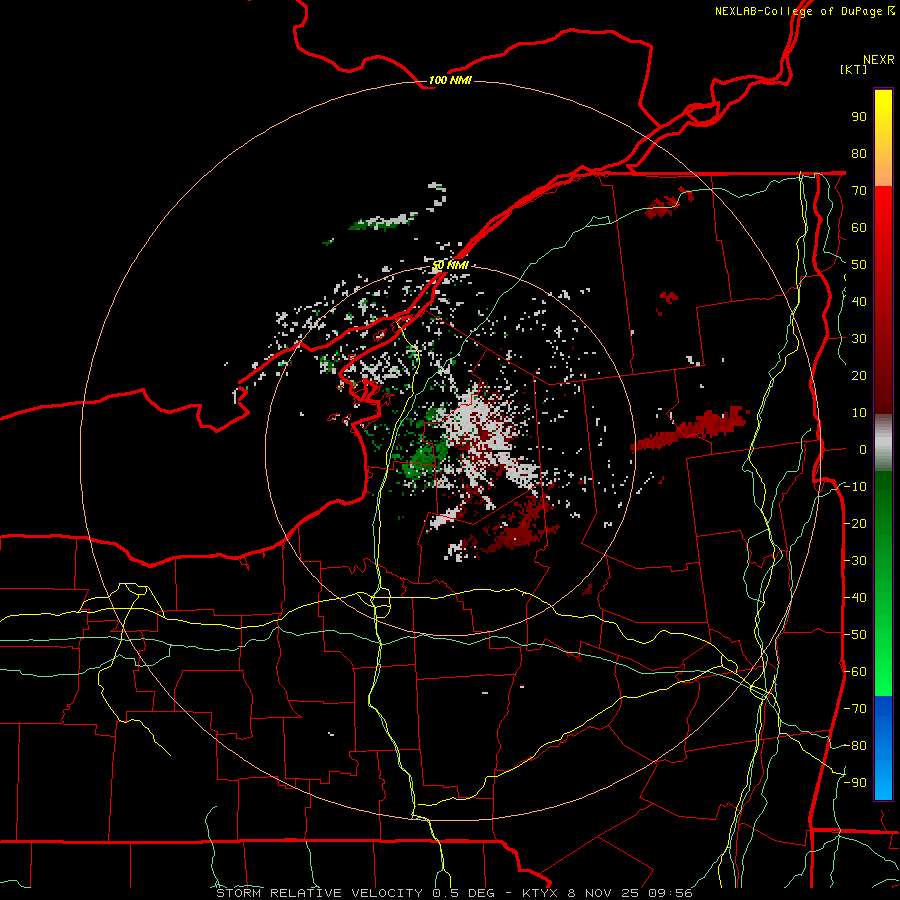Click the 50 value on velocity scale

[859, 265]
